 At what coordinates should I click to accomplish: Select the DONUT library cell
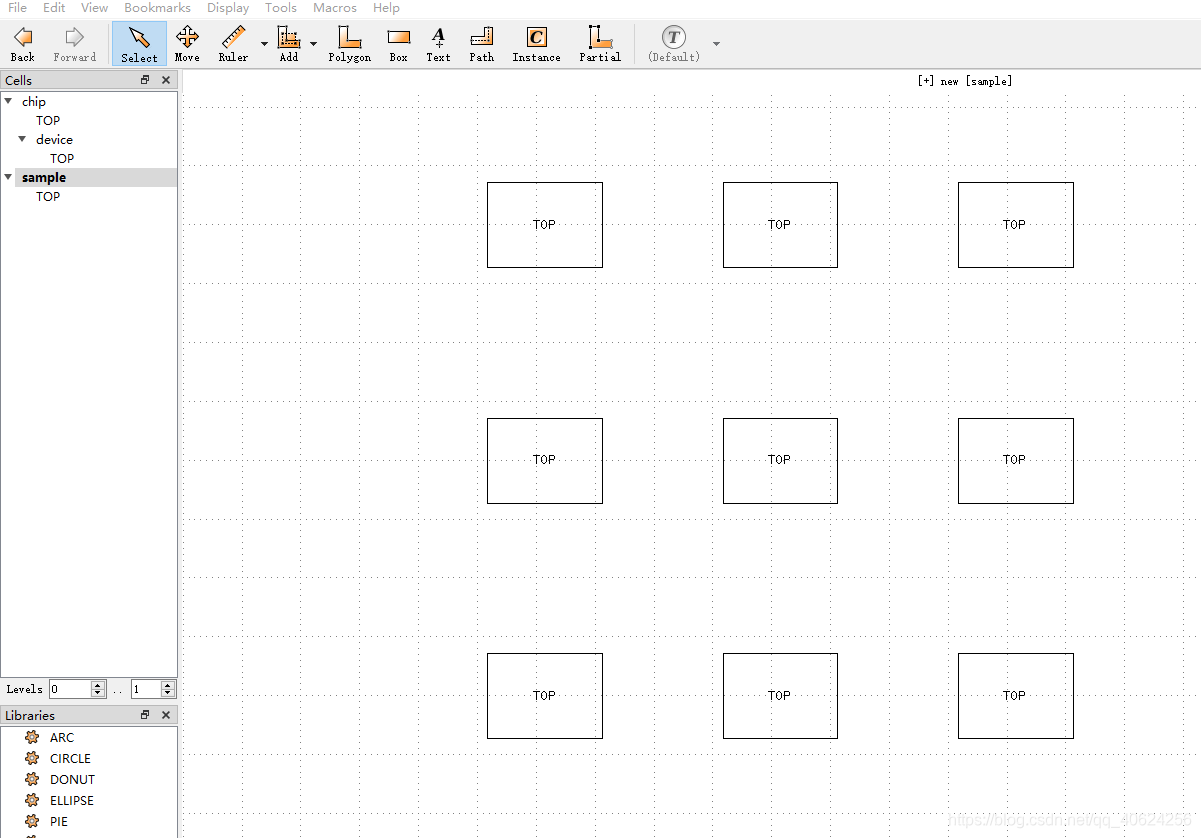tap(72, 779)
